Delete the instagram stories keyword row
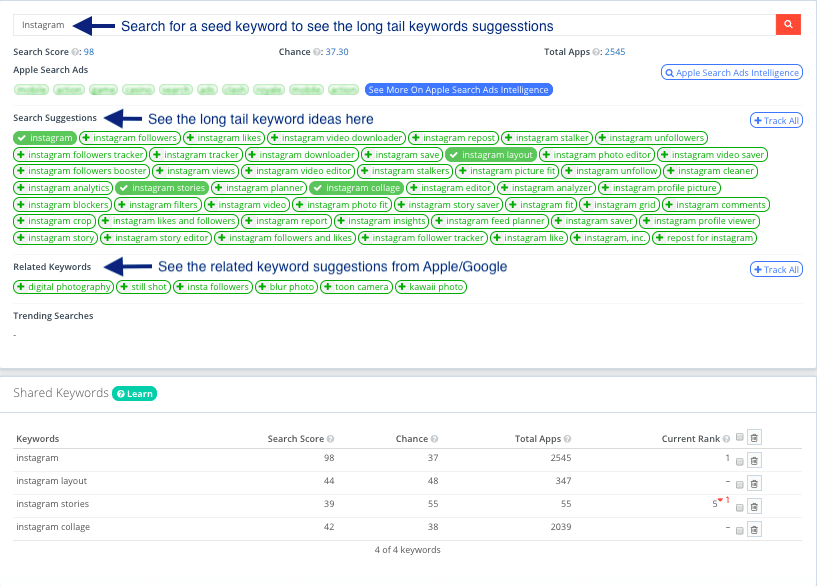The width and height of the screenshot is (817, 586). click(754, 506)
